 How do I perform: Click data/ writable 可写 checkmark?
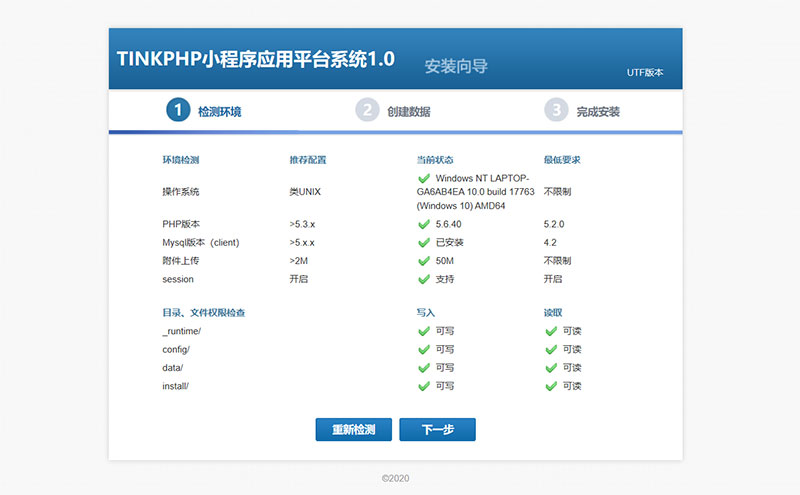424,368
